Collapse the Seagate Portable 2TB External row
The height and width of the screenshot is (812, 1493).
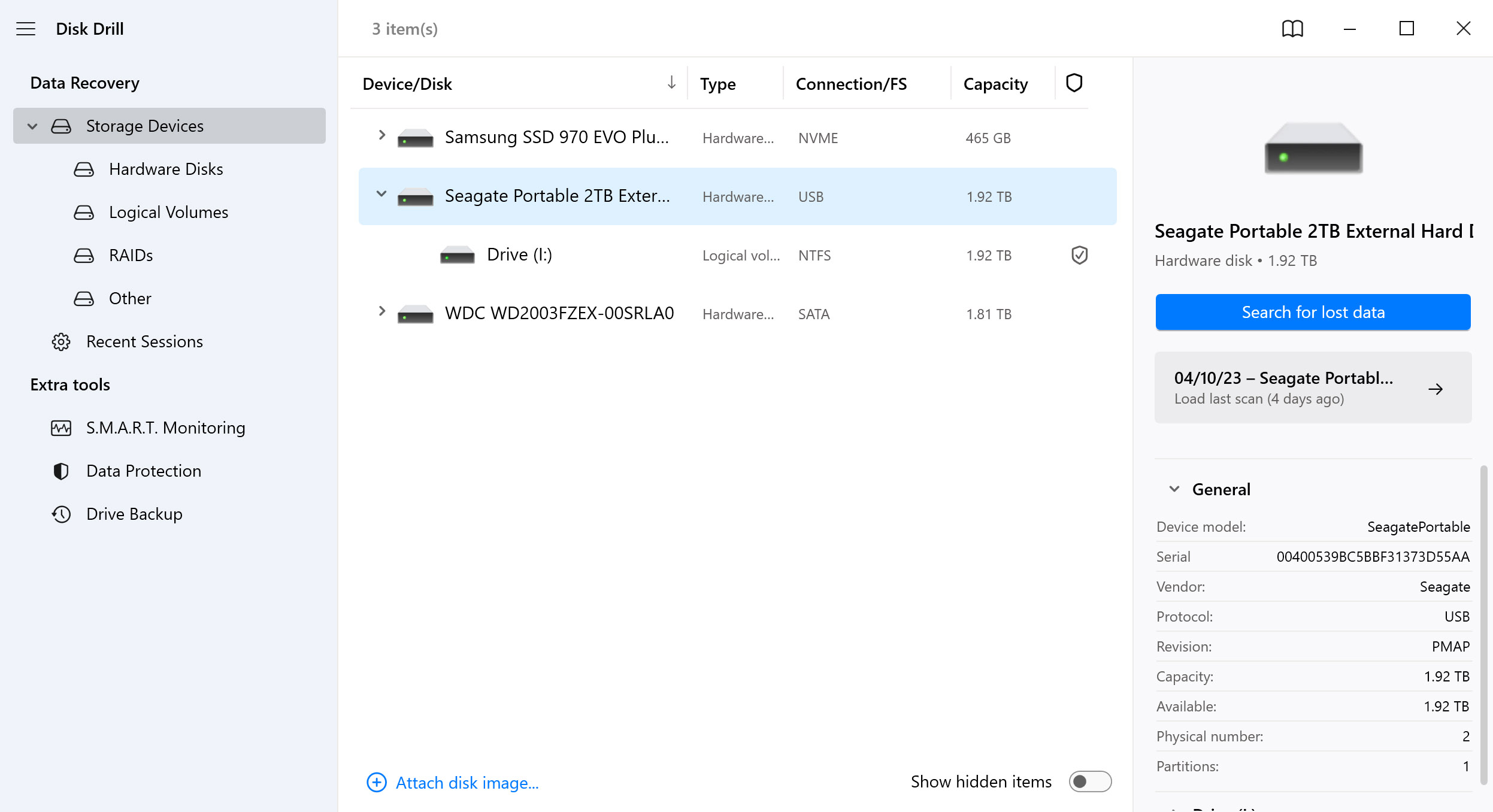381,195
